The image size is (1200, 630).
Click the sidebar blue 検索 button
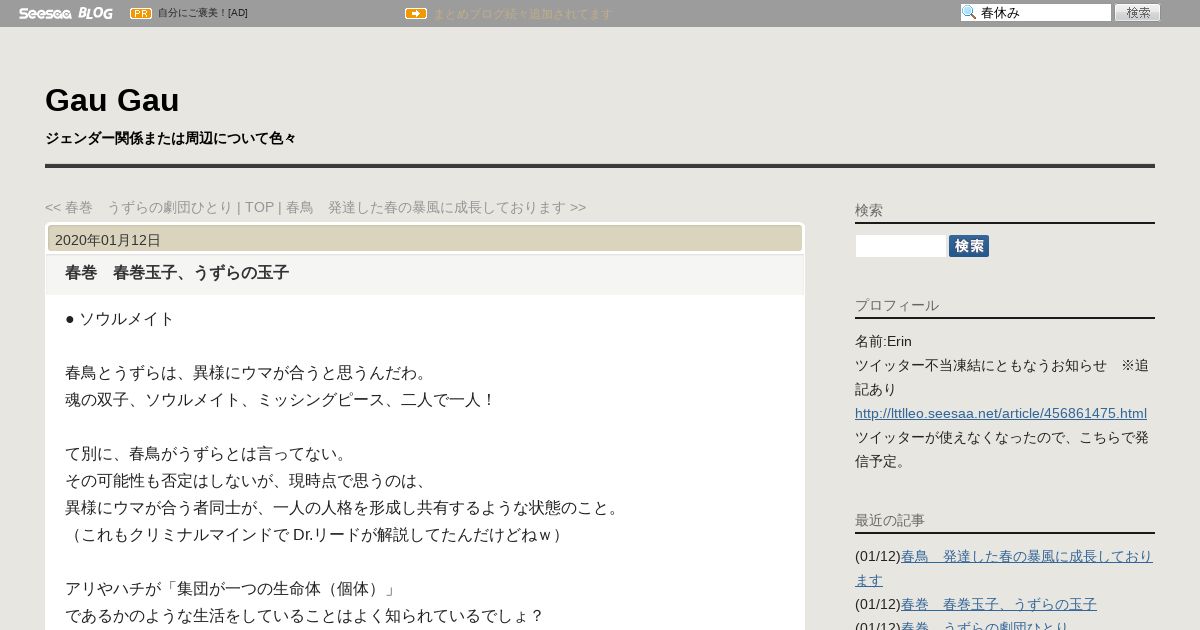click(969, 246)
